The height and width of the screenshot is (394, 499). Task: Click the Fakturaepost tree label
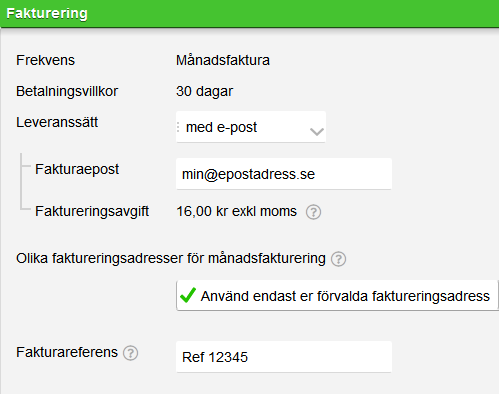click(77, 169)
